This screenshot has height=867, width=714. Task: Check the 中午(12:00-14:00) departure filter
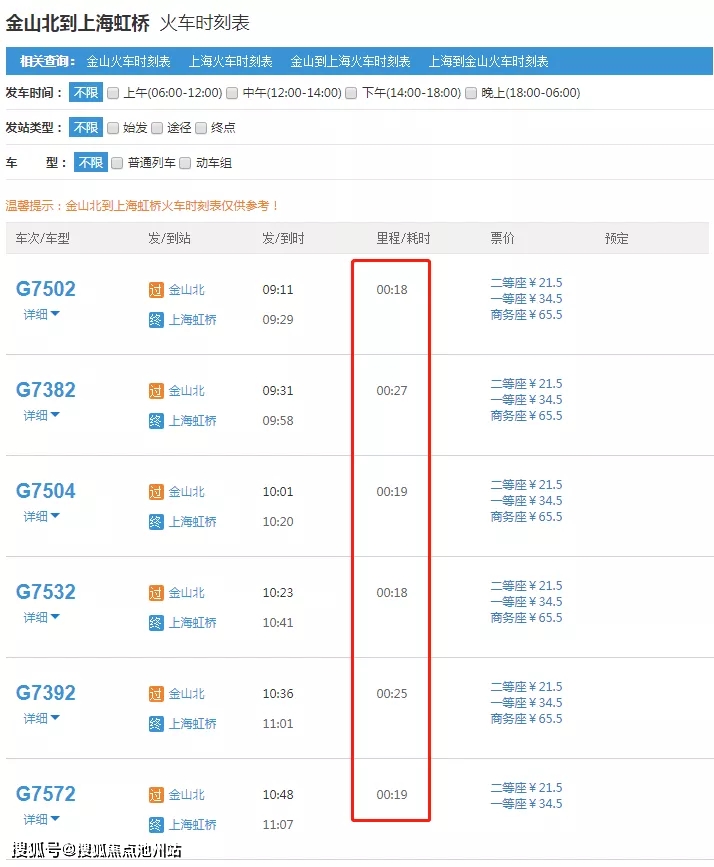point(232,93)
